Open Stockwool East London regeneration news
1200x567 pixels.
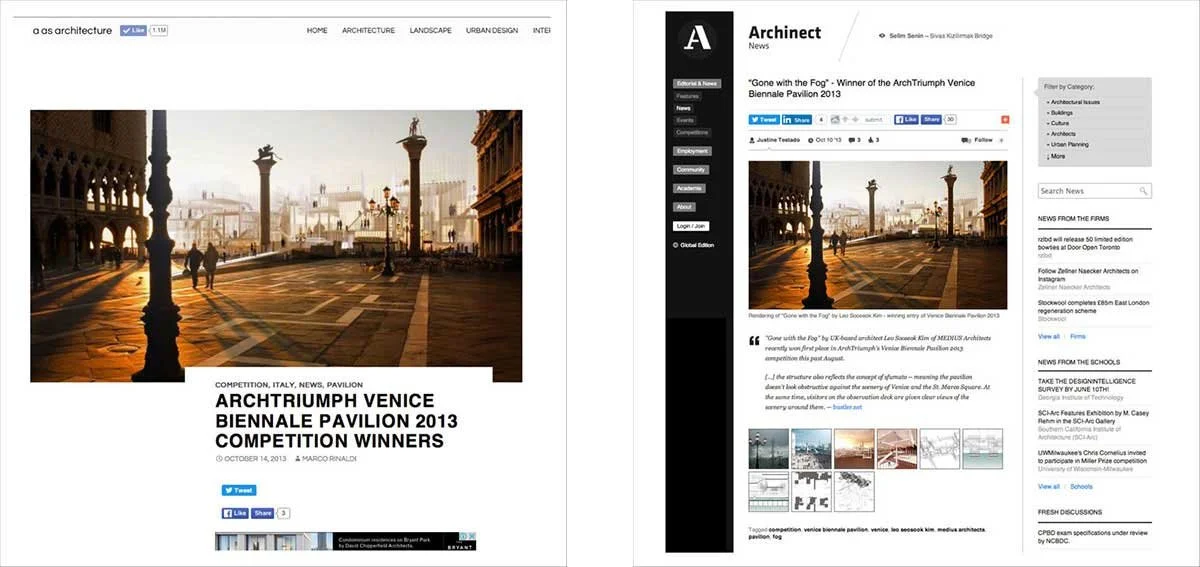pos(1094,309)
